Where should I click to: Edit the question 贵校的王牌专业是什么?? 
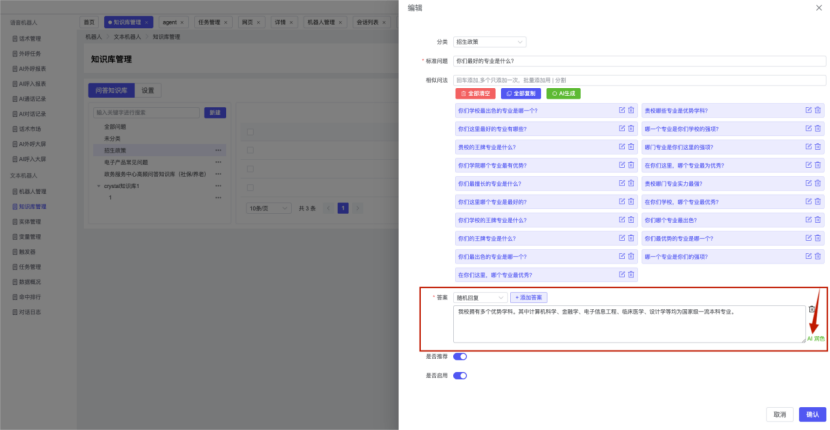pos(622,147)
